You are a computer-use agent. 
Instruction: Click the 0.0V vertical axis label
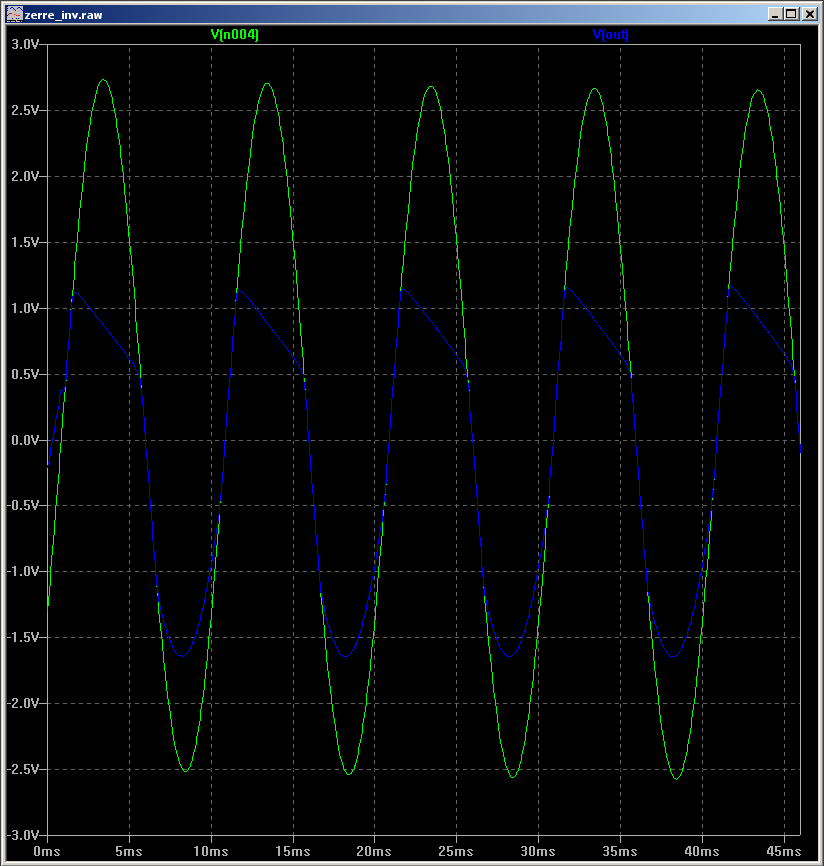pyautogui.click(x=25, y=440)
